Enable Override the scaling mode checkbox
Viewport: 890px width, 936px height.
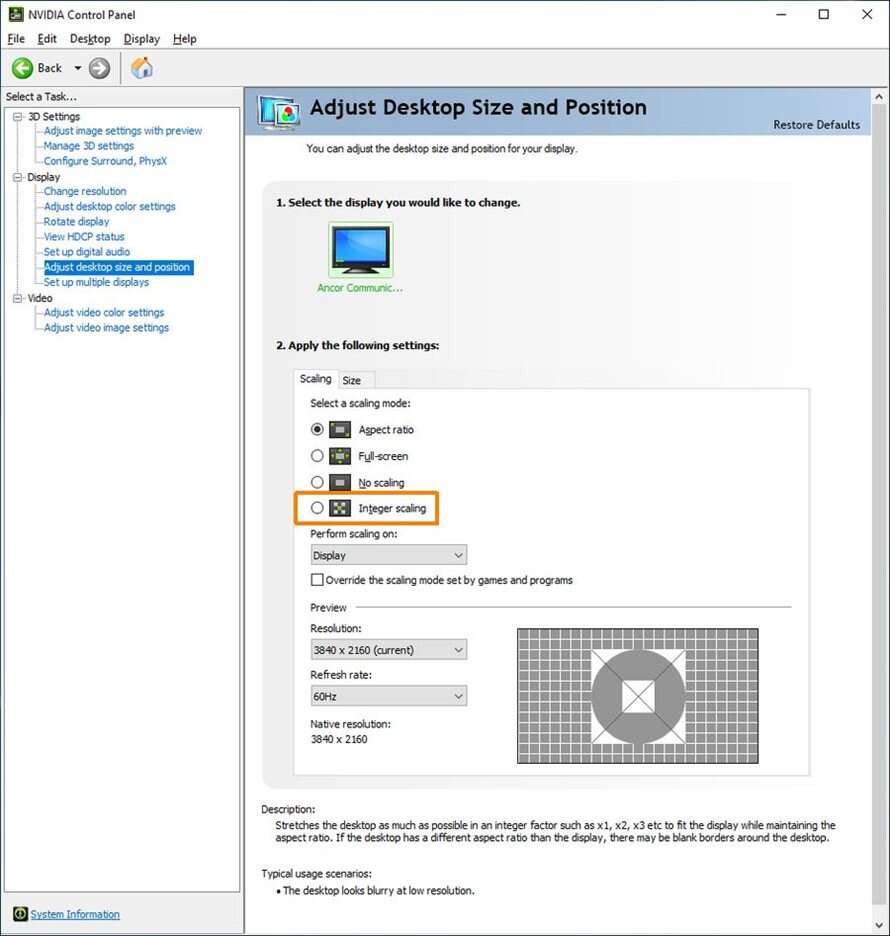(x=317, y=580)
